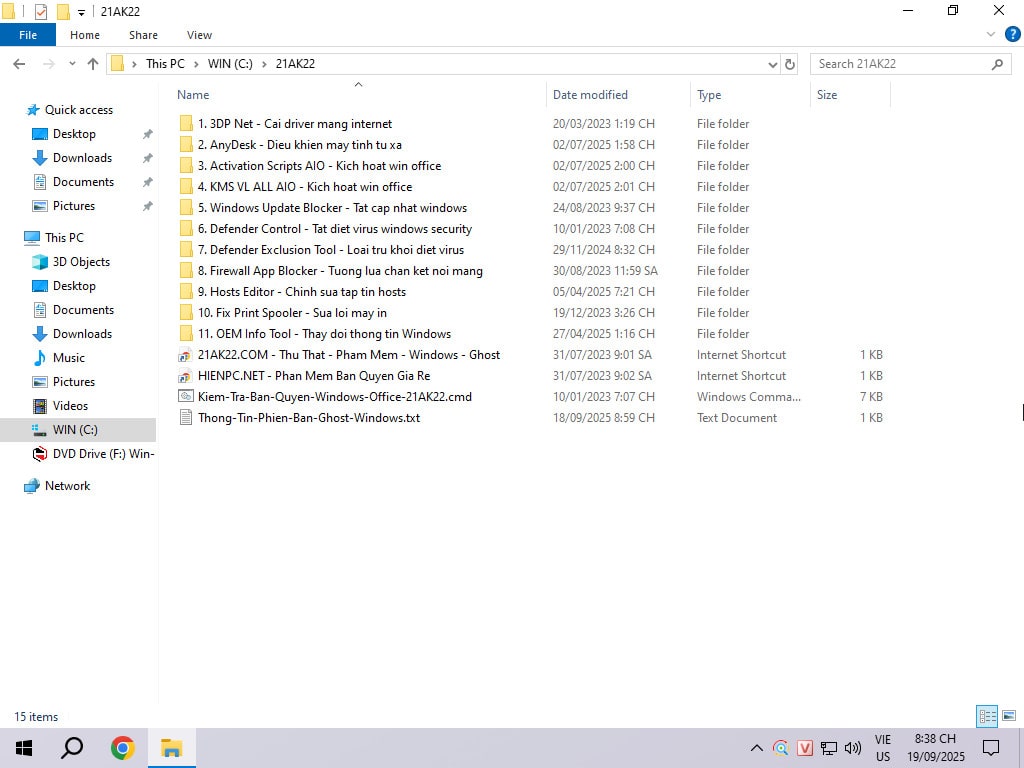
Task: Open the Windows Start menu
Action: pyautogui.click(x=24, y=748)
